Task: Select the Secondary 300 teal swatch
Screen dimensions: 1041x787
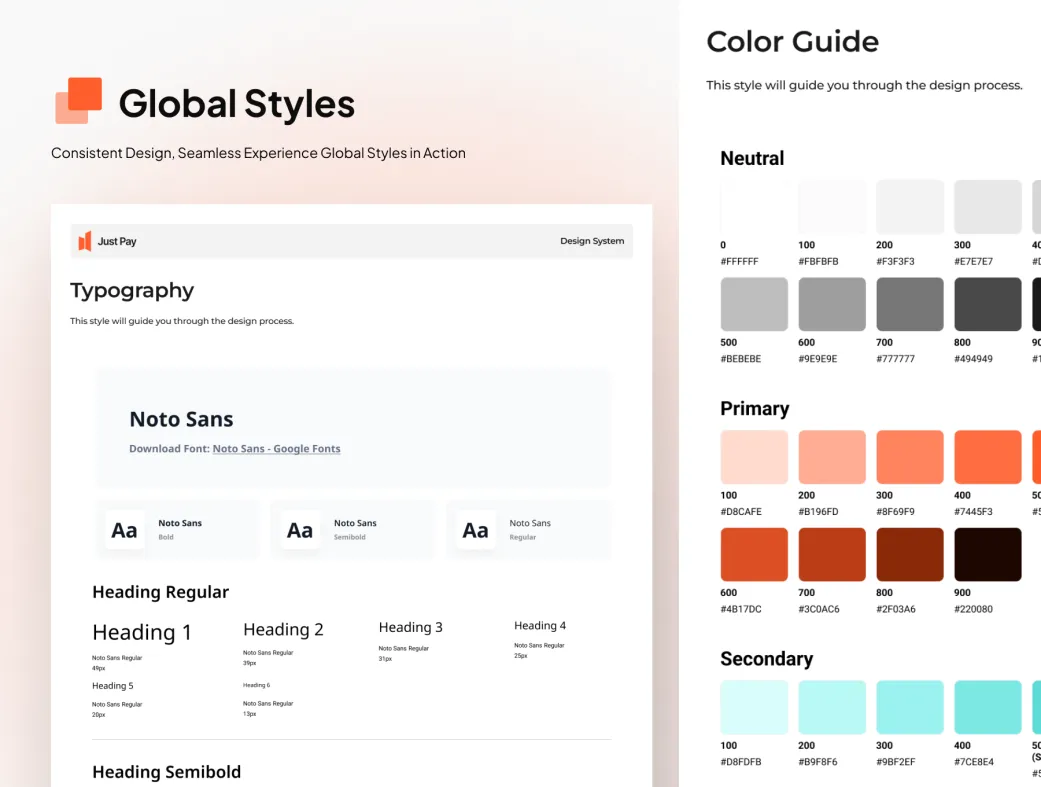Action: click(910, 707)
